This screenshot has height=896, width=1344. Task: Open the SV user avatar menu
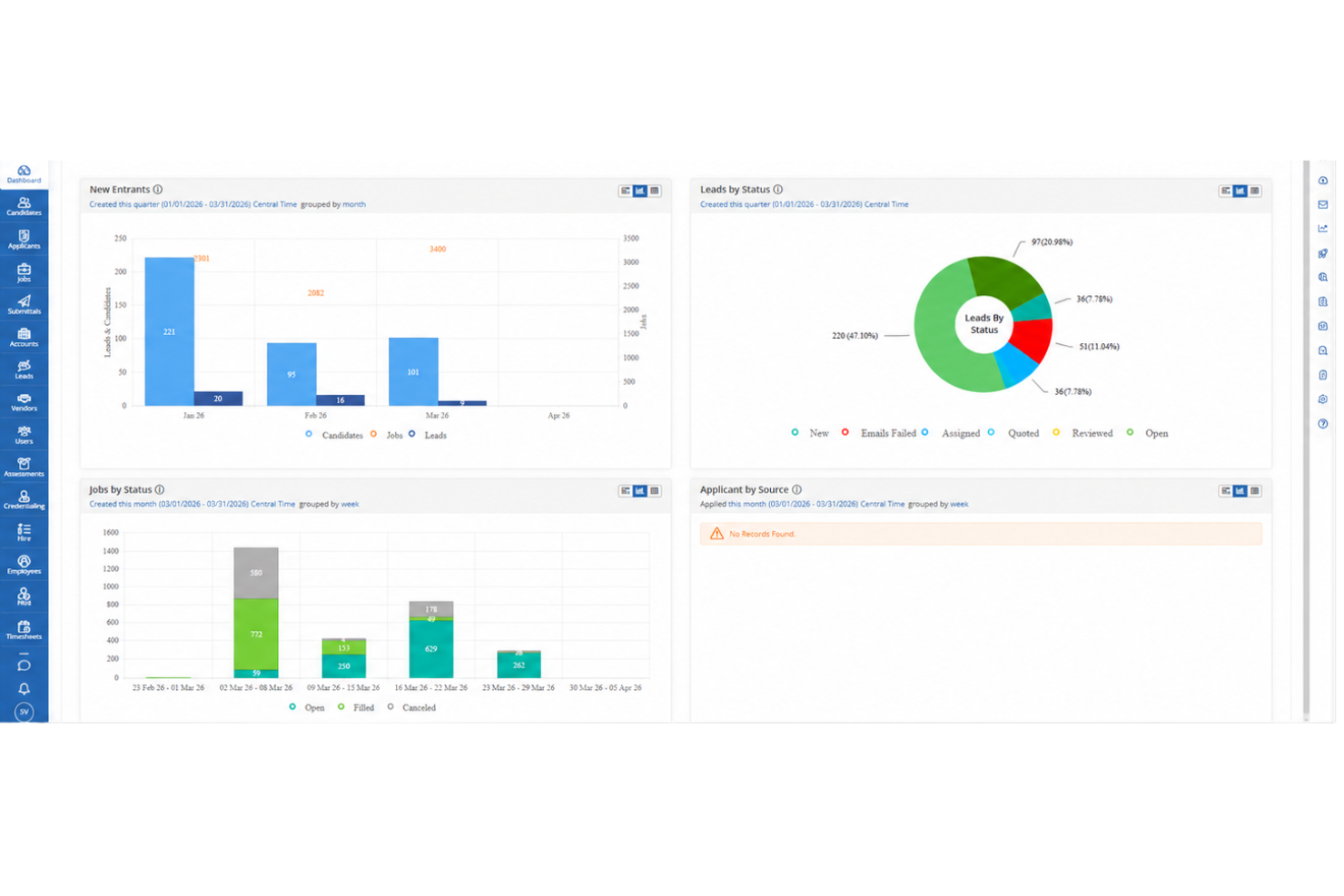tap(24, 712)
